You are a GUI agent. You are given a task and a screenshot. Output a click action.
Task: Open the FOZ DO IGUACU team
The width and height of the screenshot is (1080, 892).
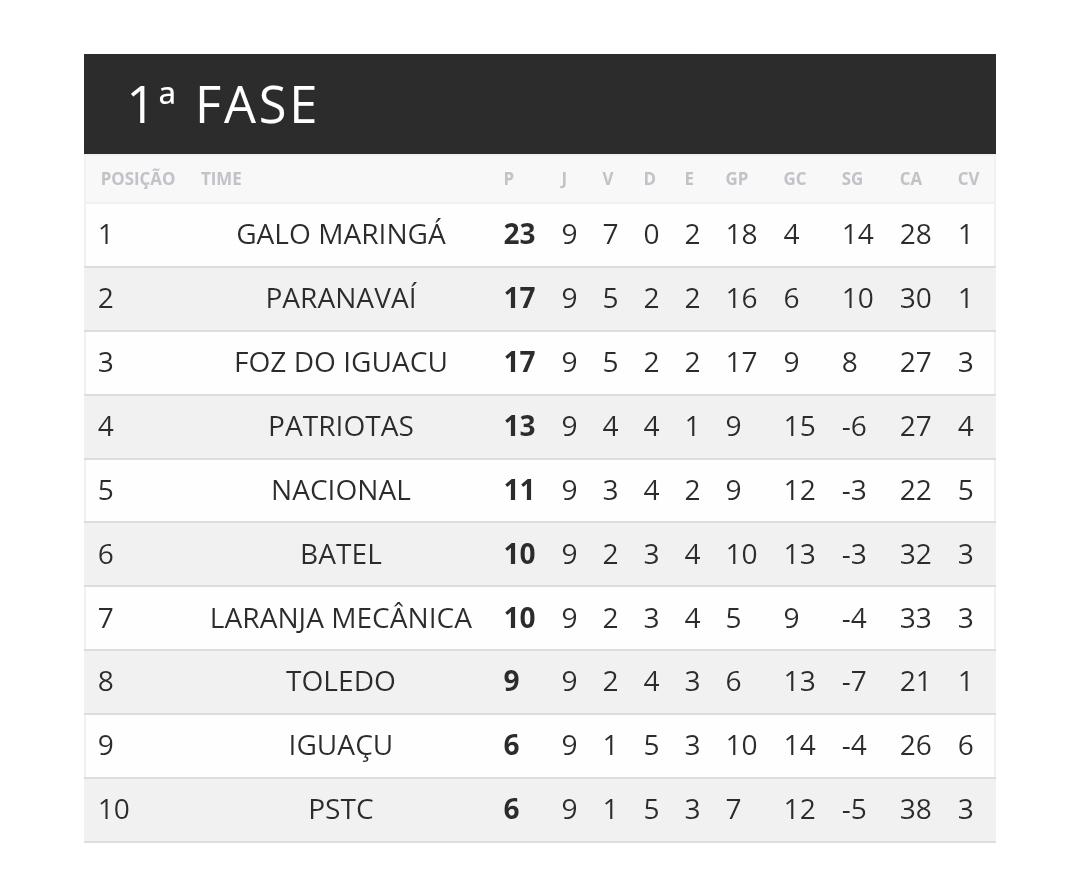(341, 362)
